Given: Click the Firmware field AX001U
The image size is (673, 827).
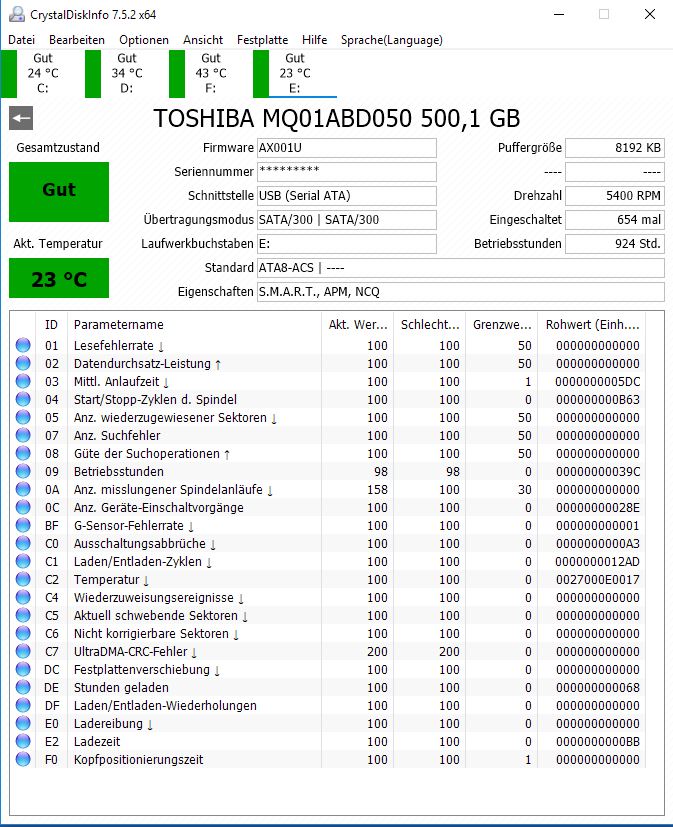Looking at the screenshot, I should point(347,148).
